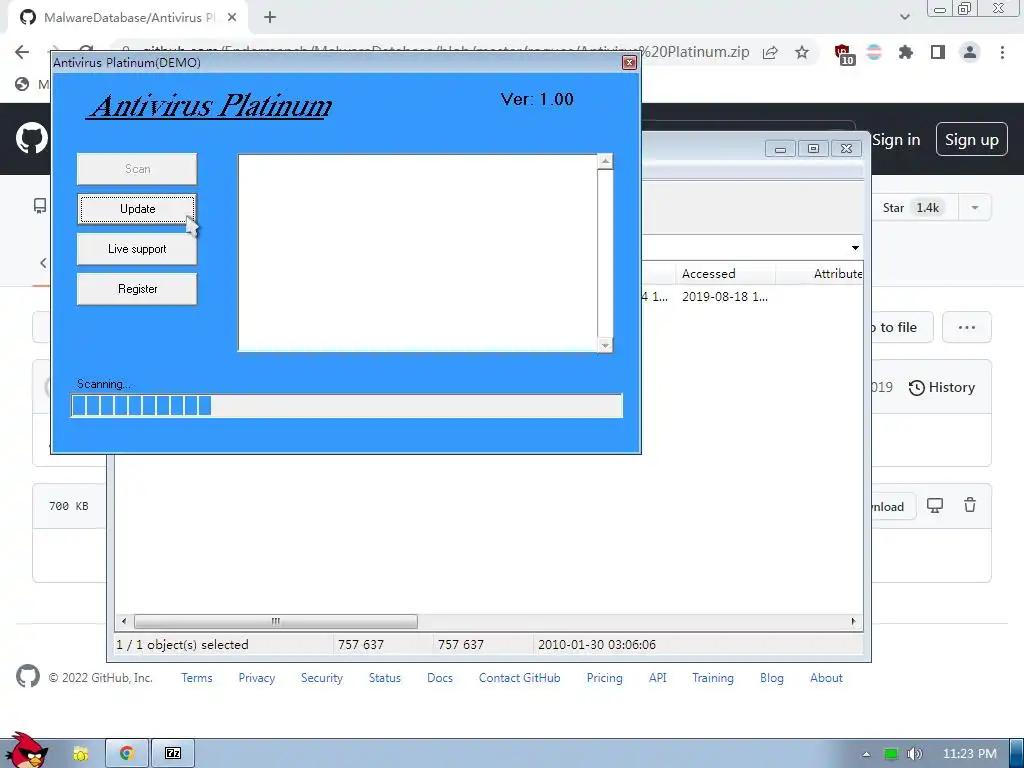Click the disabled Scan button

pyautogui.click(x=137, y=169)
